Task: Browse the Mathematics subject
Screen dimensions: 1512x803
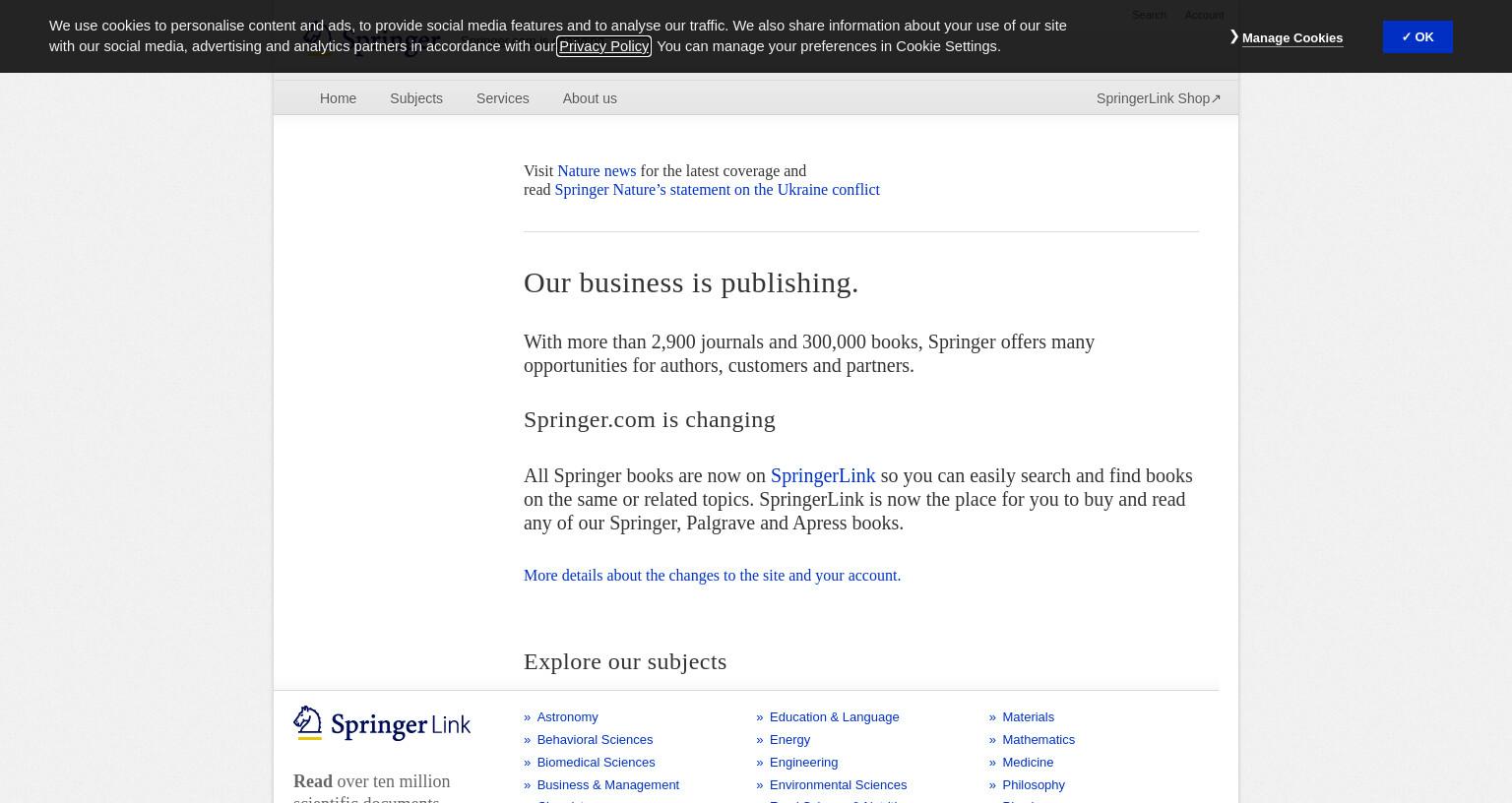Action: pos(1039,739)
